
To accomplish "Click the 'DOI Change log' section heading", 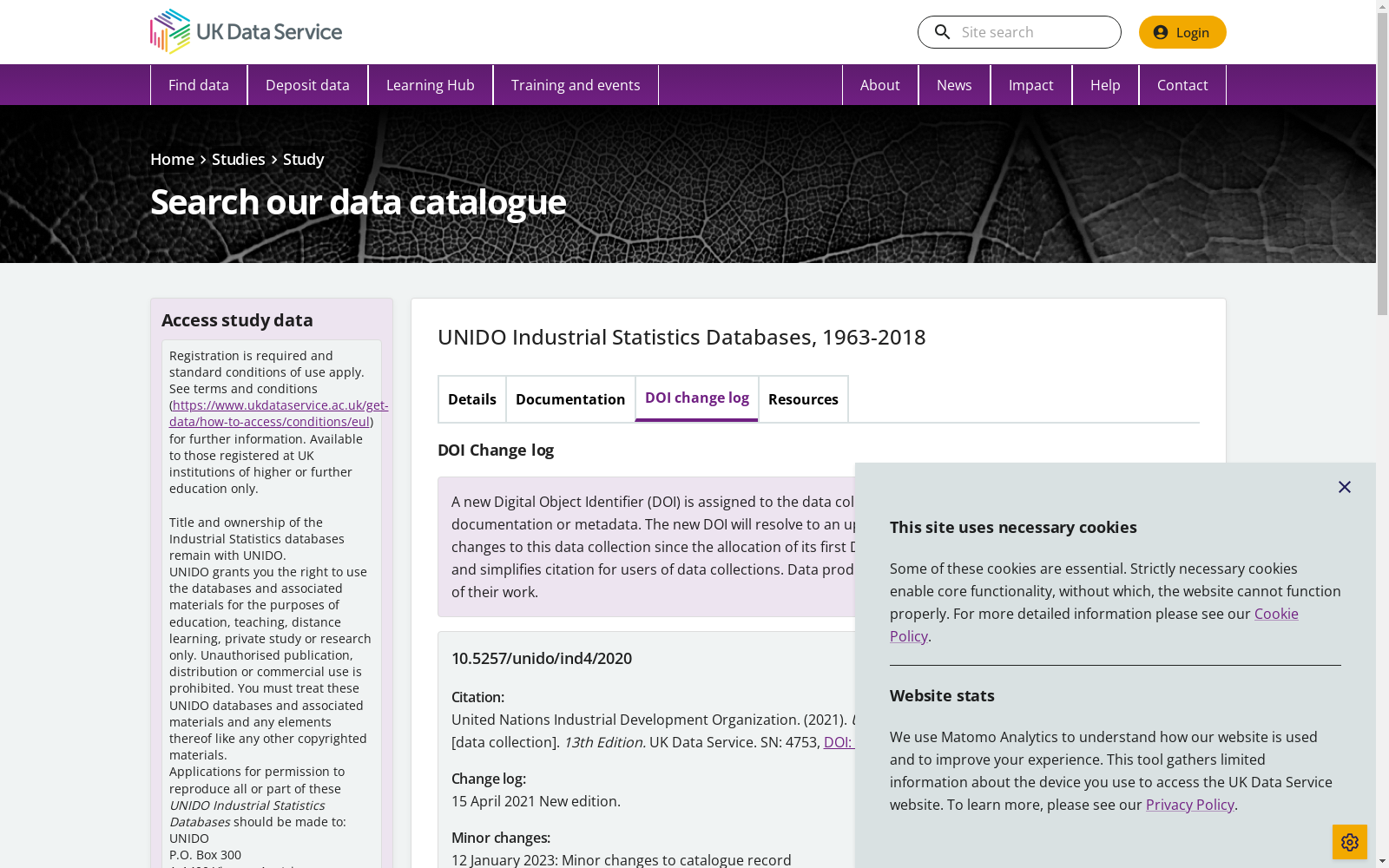I will pos(496,450).
